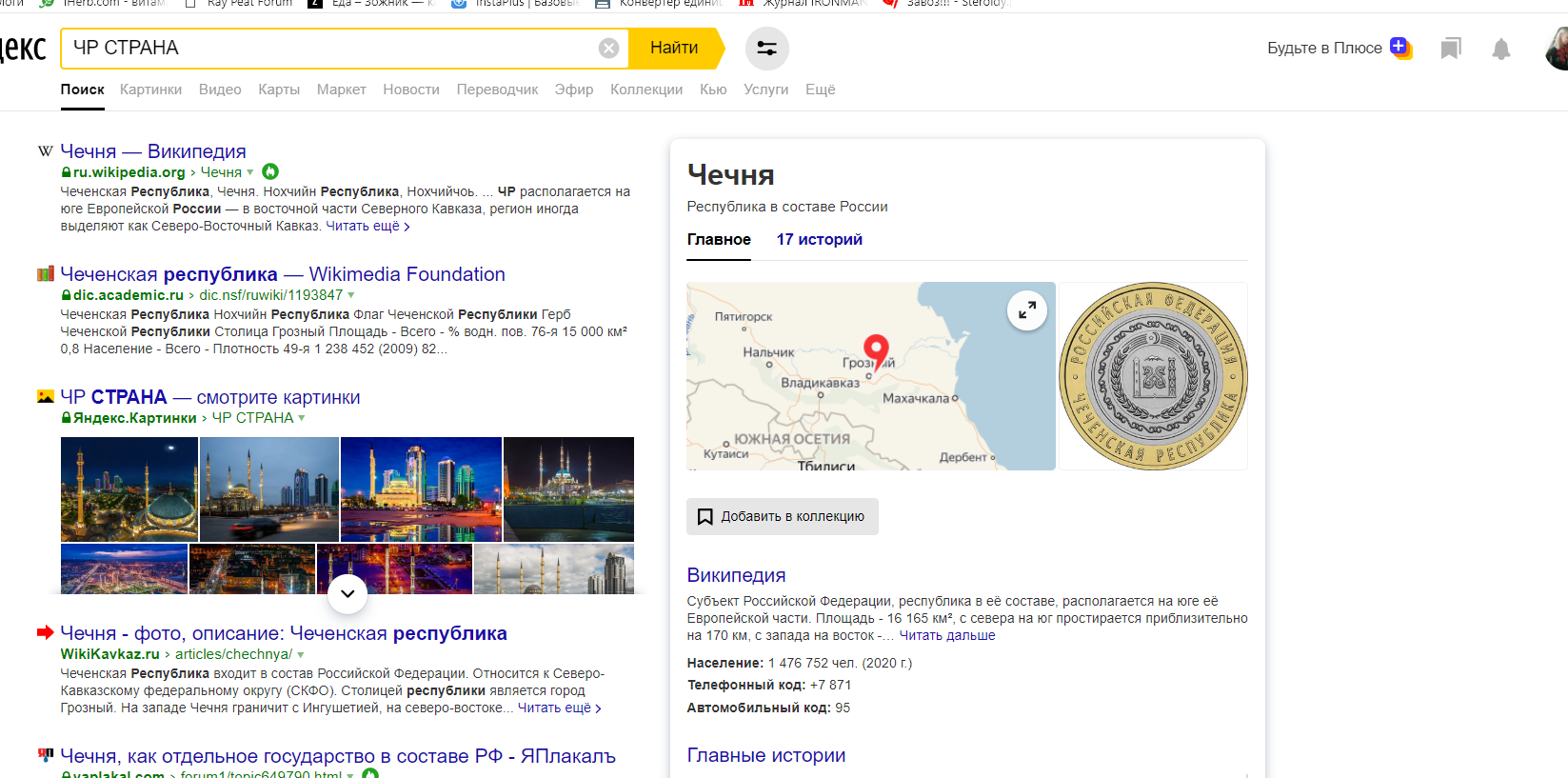
Task: Open the 17 историй tab
Action: [x=819, y=240]
